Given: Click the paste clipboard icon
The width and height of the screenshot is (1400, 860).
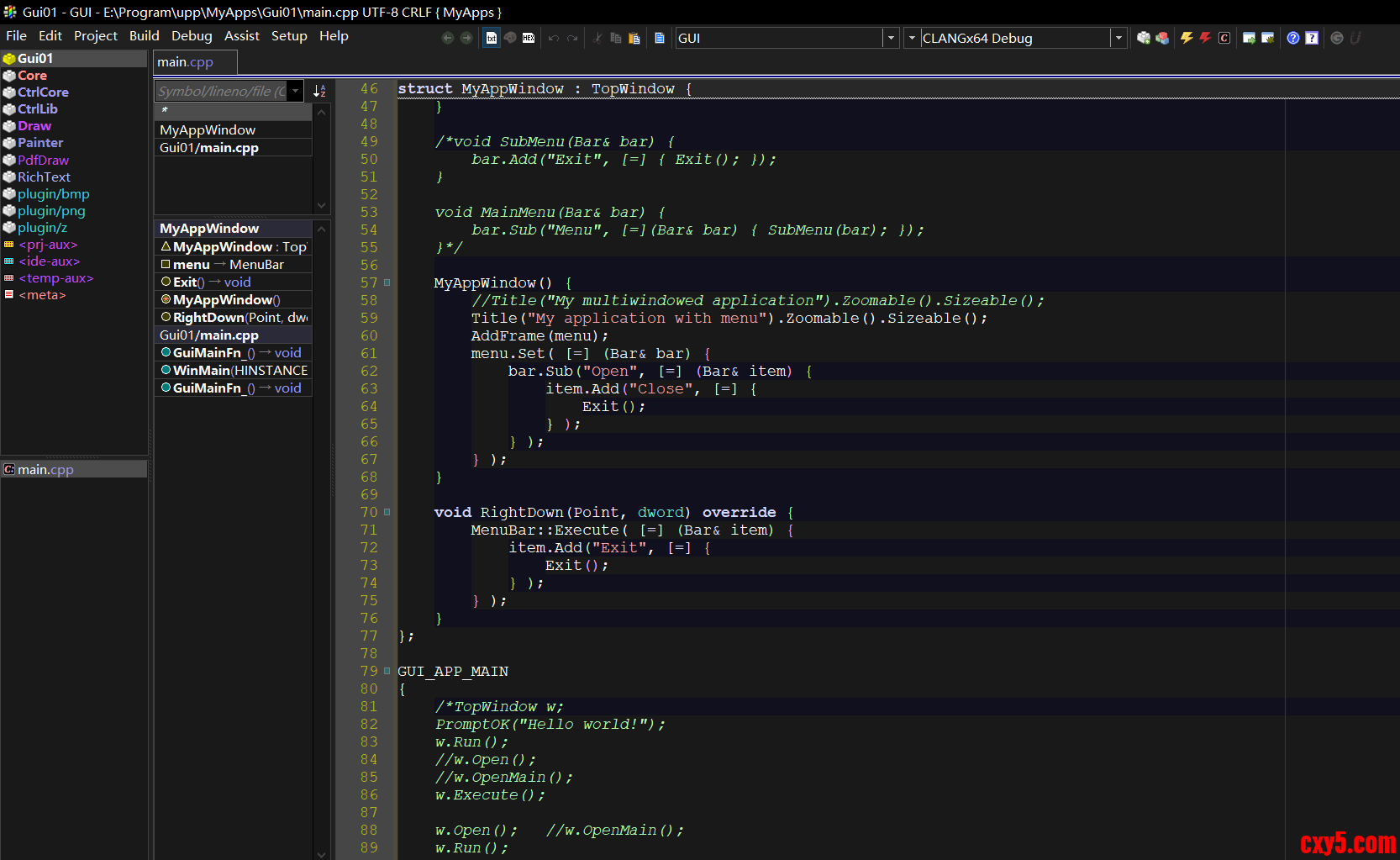Looking at the screenshot, I should click(x=634, y=38).
